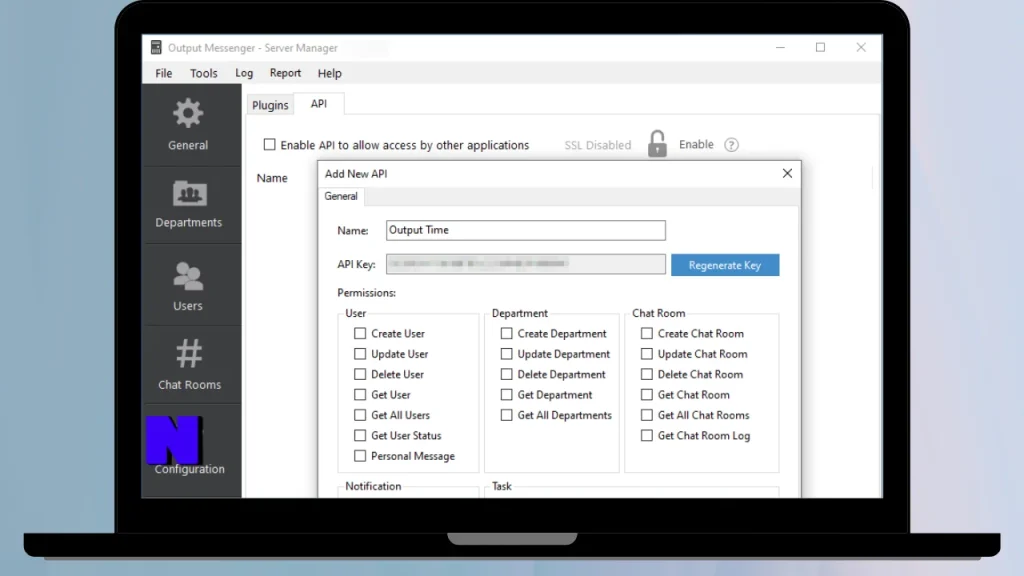Check the Get Chat Room Log permission
The width and height of the screenshot is (1024, 576).
(647, 435)
